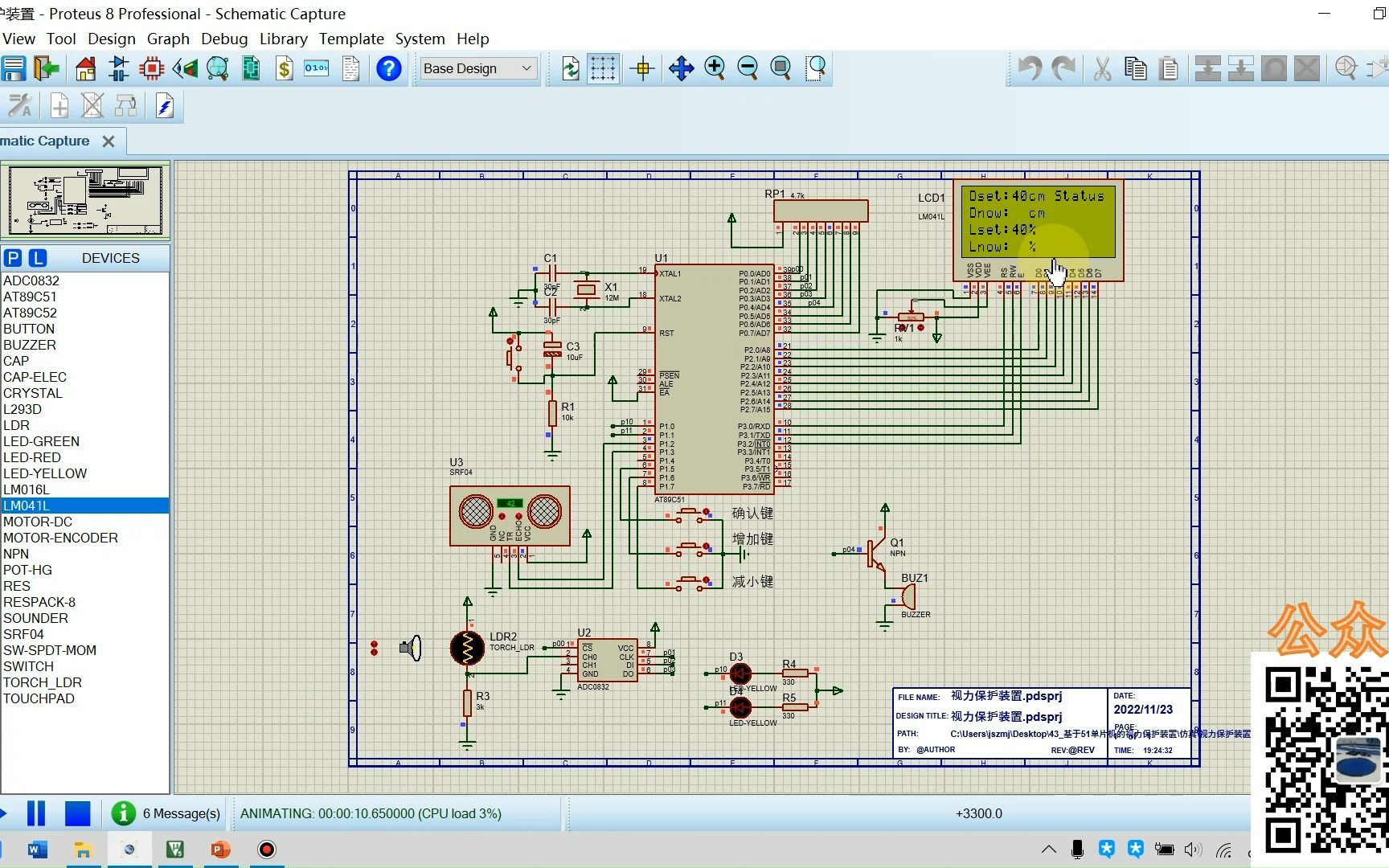Click the blue Help question mark icon
1389x868 pixels.
[x=389, y=68]
